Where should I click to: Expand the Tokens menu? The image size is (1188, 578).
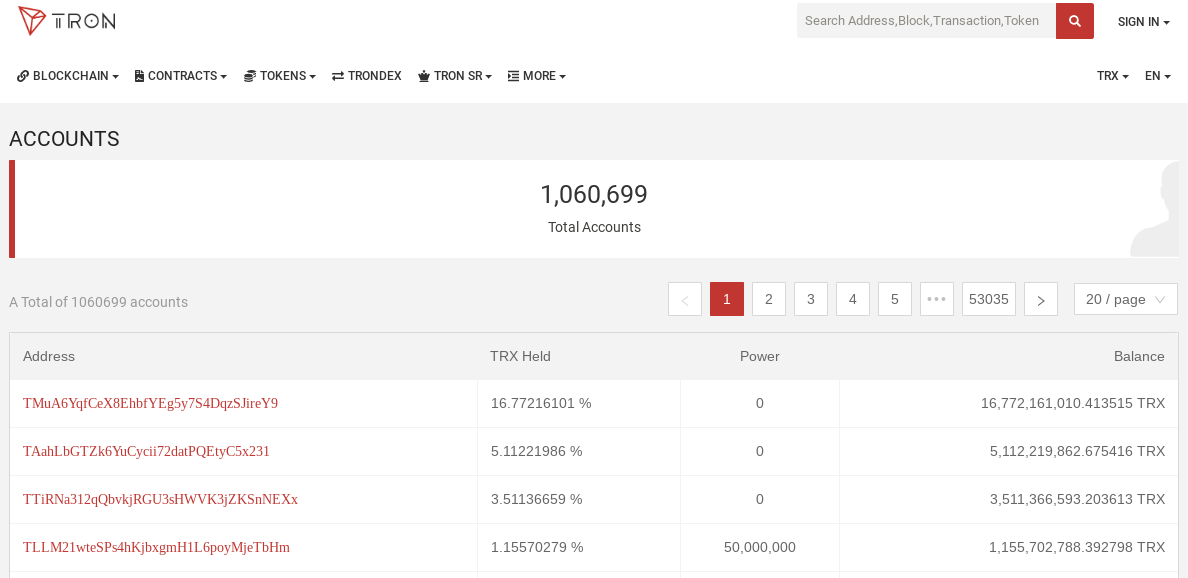[280, 76]
